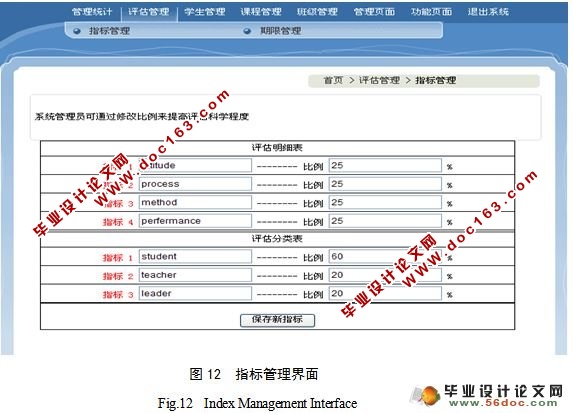Click the 保存新指标 button

tap(277, 320)
